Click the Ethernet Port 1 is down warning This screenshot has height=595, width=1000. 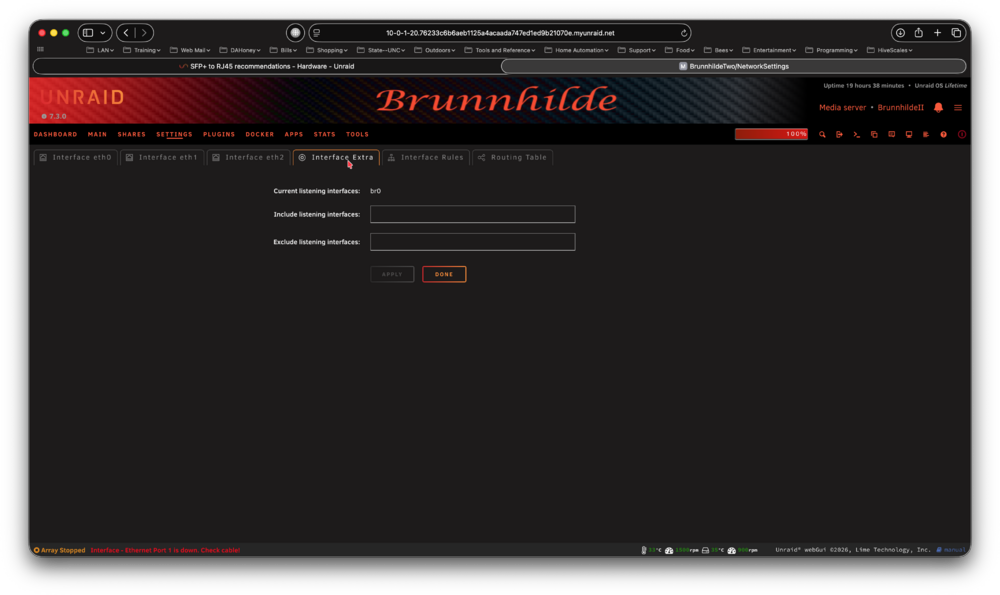point(165,550)
